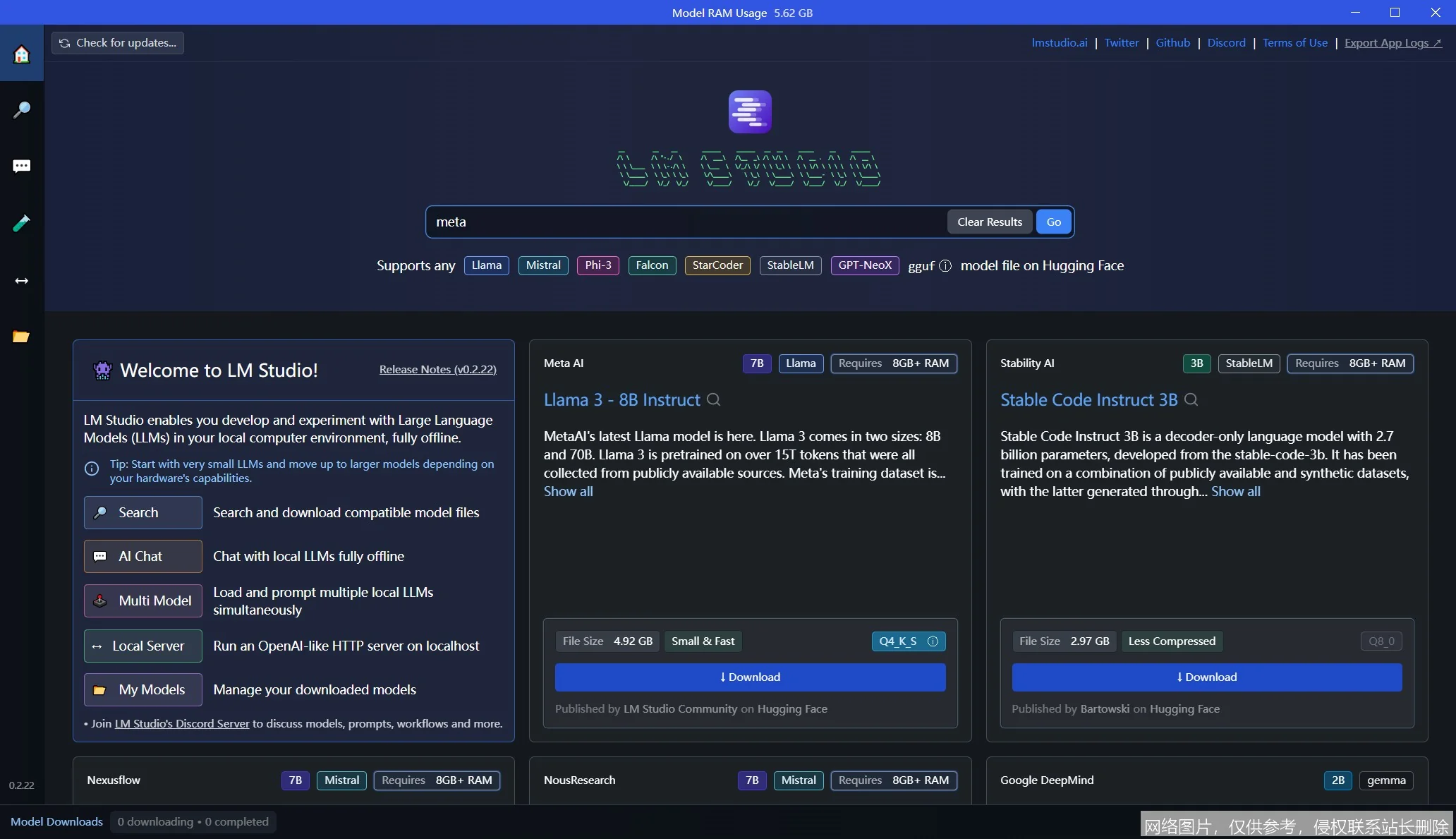Open the Local Server arrows sidebar icon
Image resolution: width=1456 pixels, height=839 pixels.
coord(22,280)
